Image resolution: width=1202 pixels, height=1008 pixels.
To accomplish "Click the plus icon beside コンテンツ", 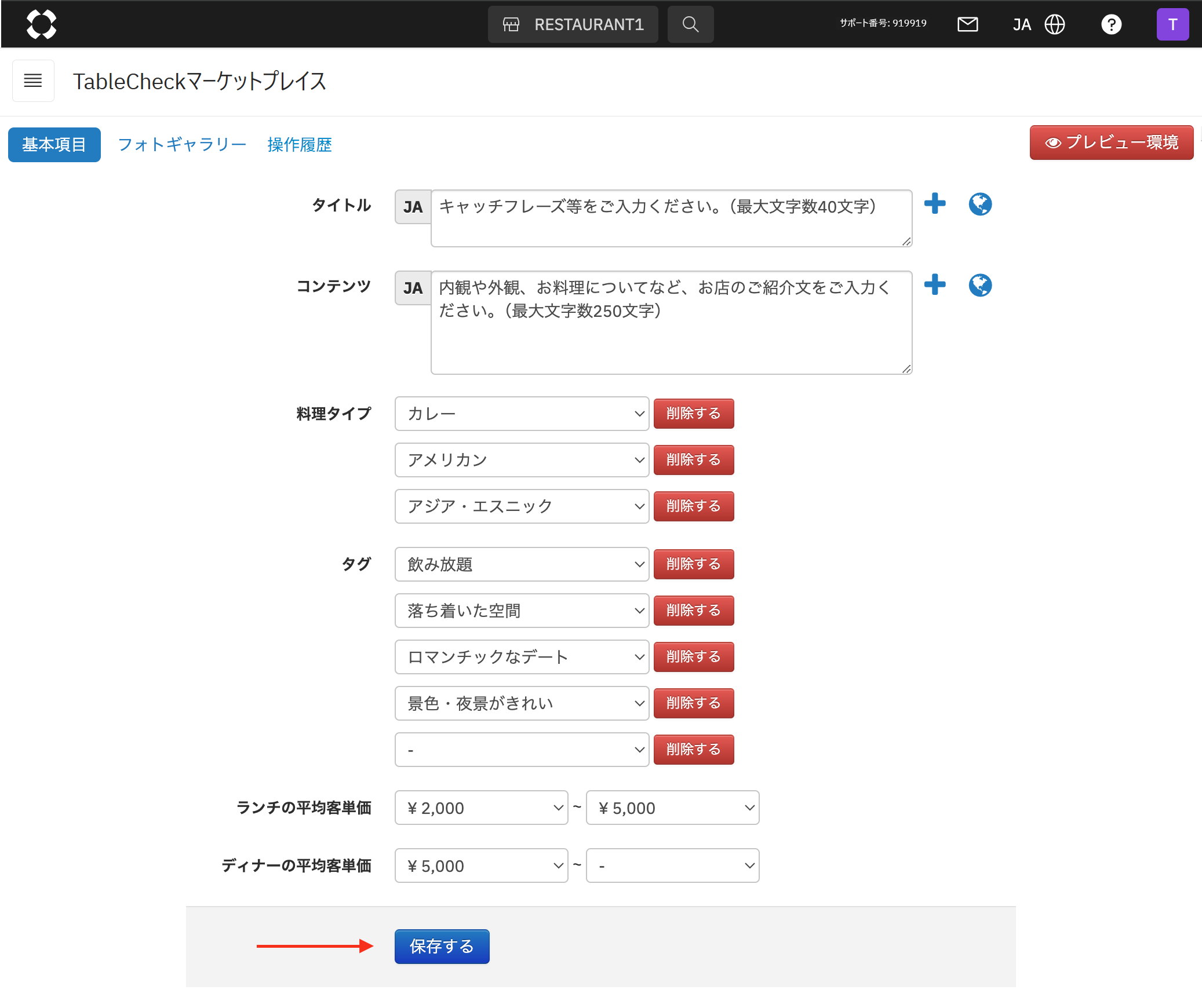I will tap(935, 284).
